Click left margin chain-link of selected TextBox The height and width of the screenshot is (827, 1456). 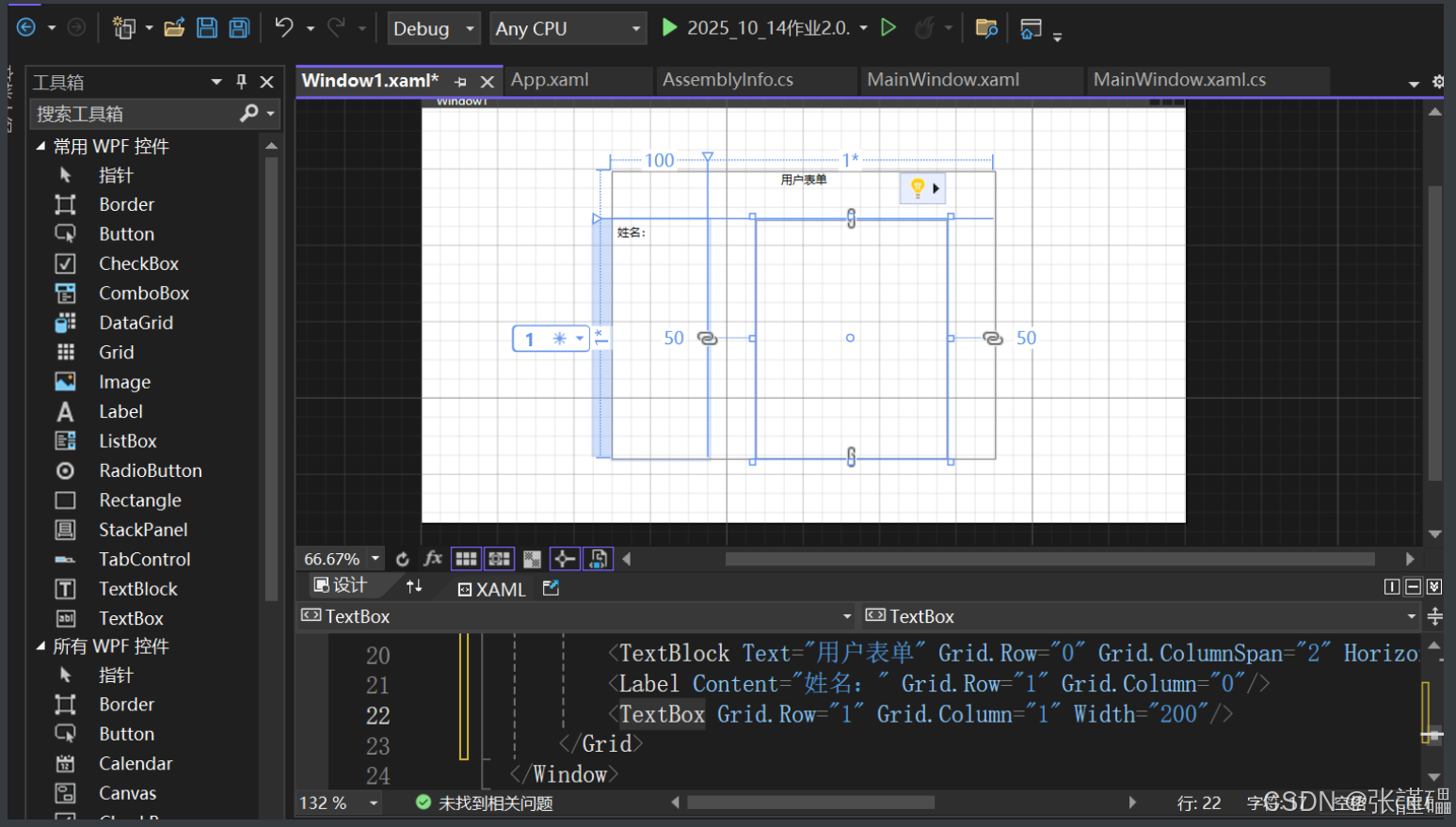707,338
